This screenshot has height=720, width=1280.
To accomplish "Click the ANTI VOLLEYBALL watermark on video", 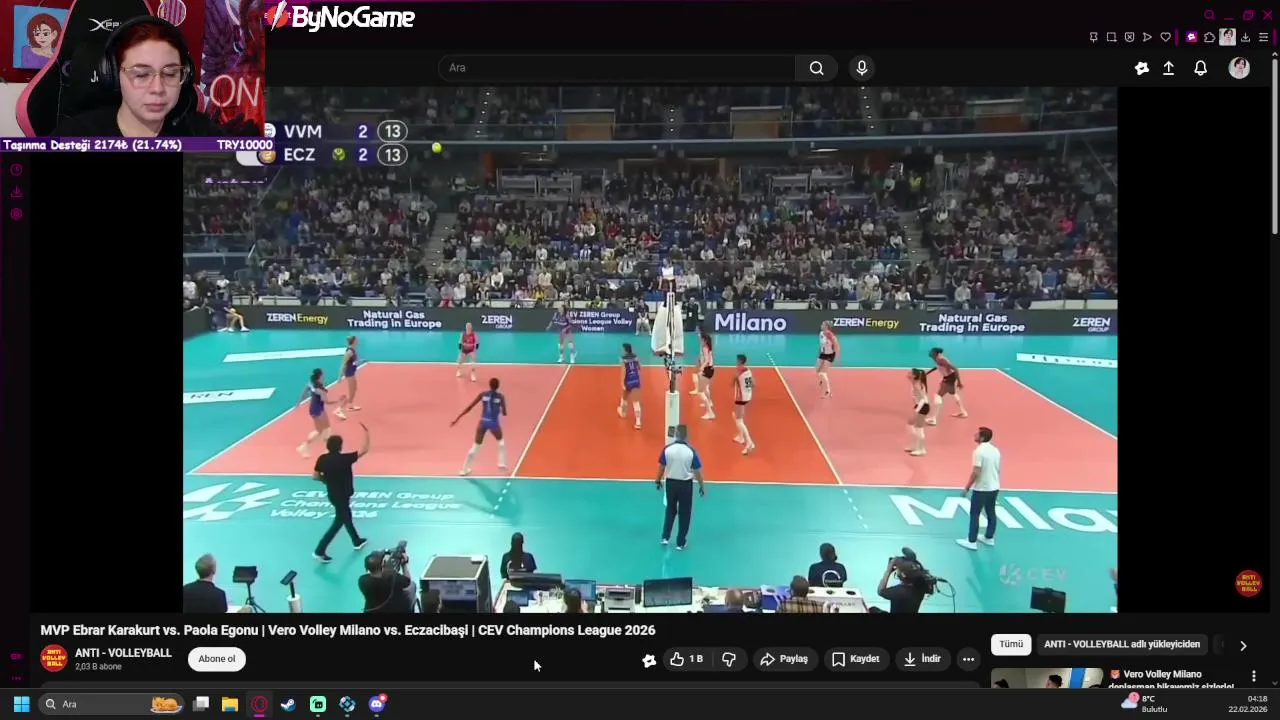I will click(x=1248, y=583).
